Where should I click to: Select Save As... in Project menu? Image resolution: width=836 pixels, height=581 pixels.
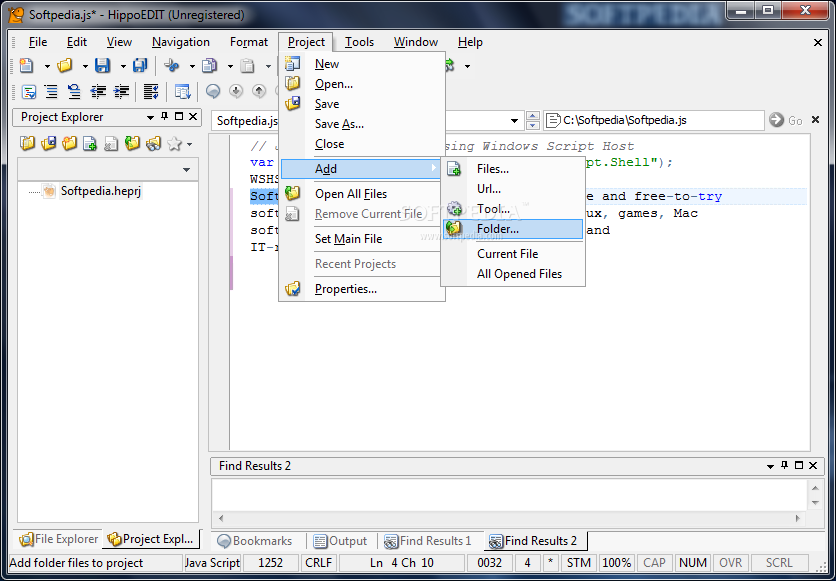pyautogui.click(x=361, y=124)
